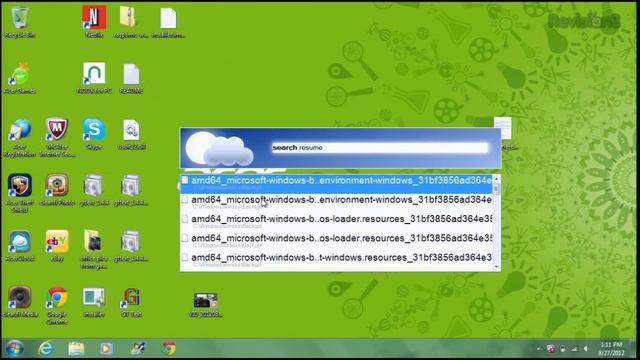Click the search field containing 'resume'
The image size is (640, 360).
tap(380, 148)
